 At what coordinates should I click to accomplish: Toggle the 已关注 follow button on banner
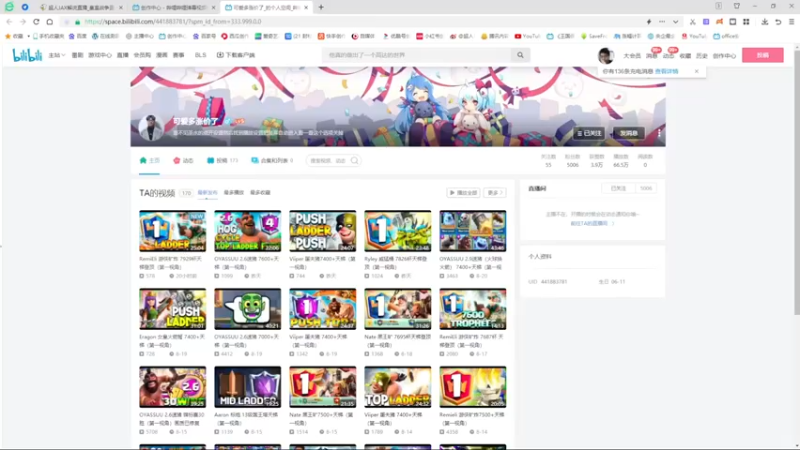pyautogui.click(x=589, y=133)
